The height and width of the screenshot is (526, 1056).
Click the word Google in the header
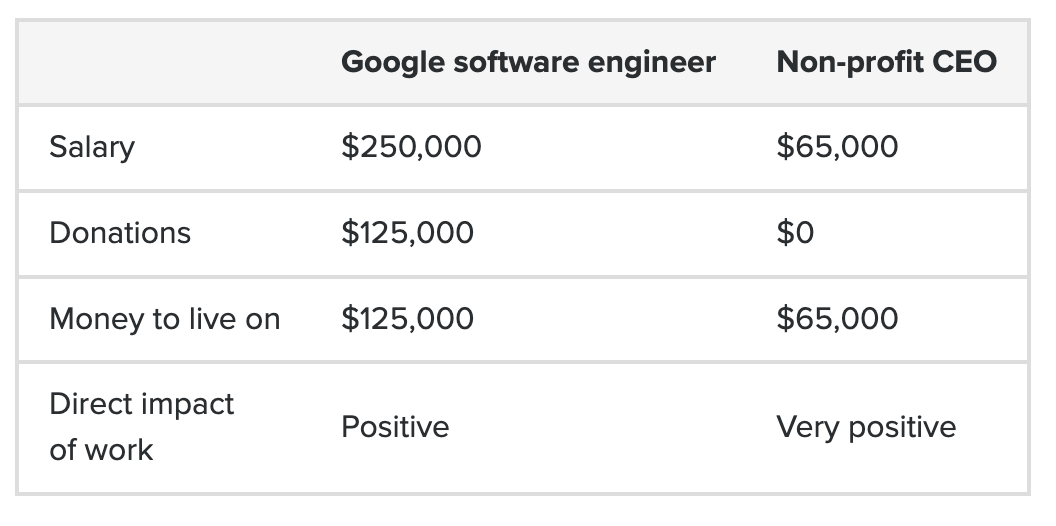pos(393,62)
